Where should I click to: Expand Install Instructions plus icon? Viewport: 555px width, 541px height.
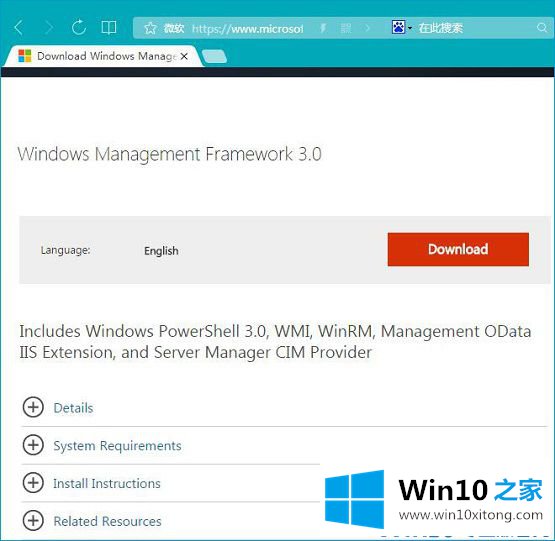[33, 483]
